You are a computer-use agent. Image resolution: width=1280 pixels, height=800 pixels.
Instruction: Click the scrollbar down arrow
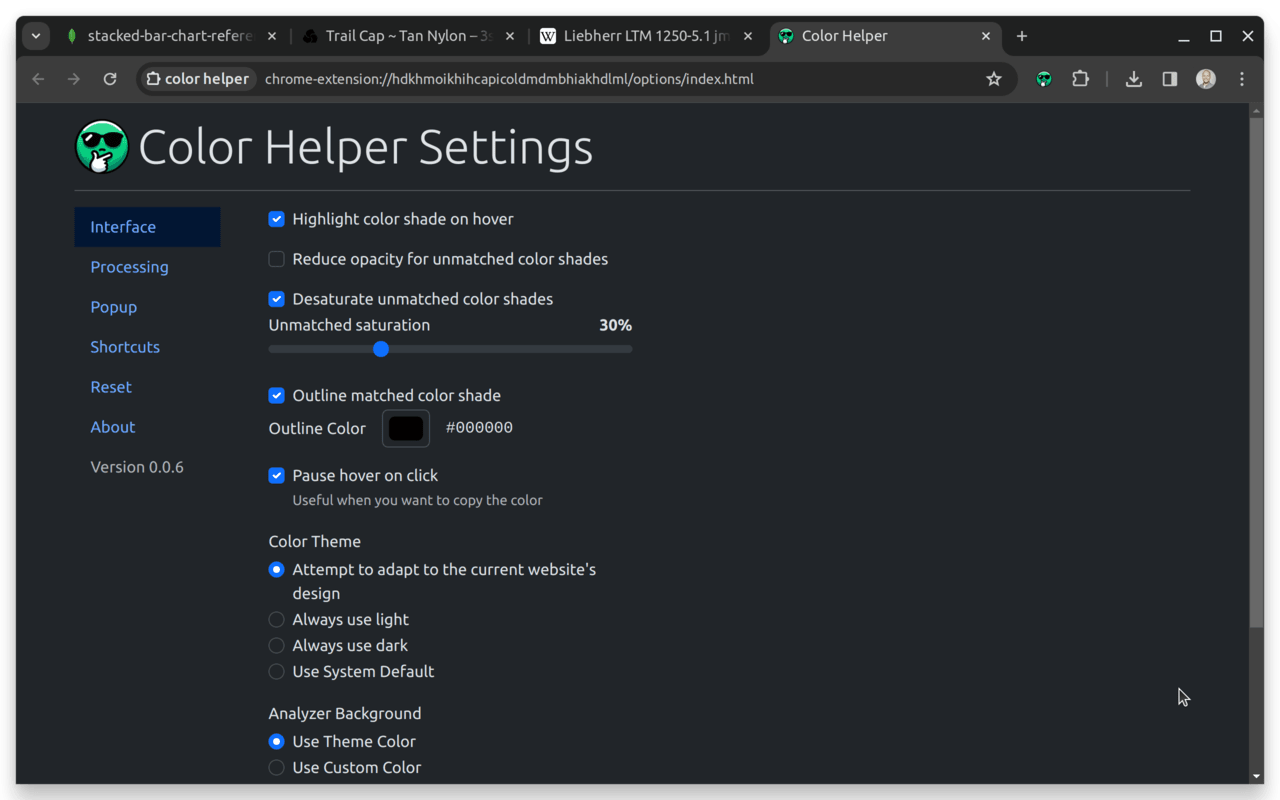[x=1257, y=777]
